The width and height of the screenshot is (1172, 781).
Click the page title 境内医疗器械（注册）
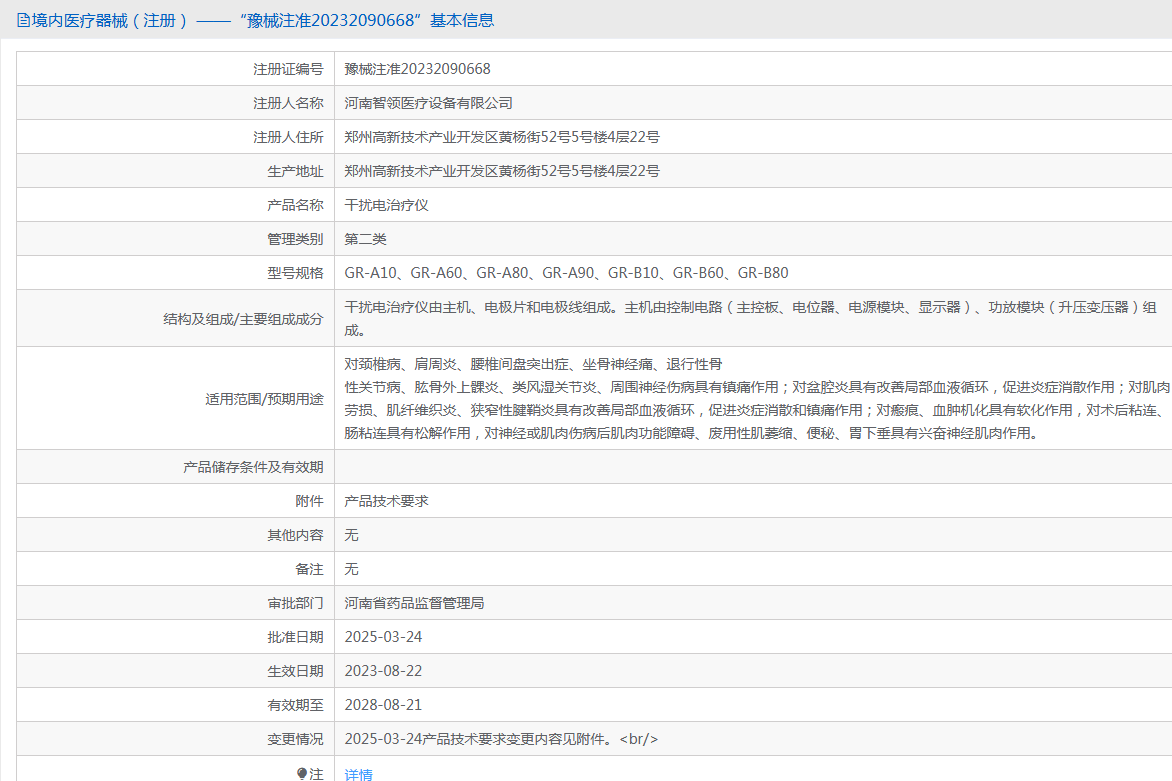tap(110, 20)
